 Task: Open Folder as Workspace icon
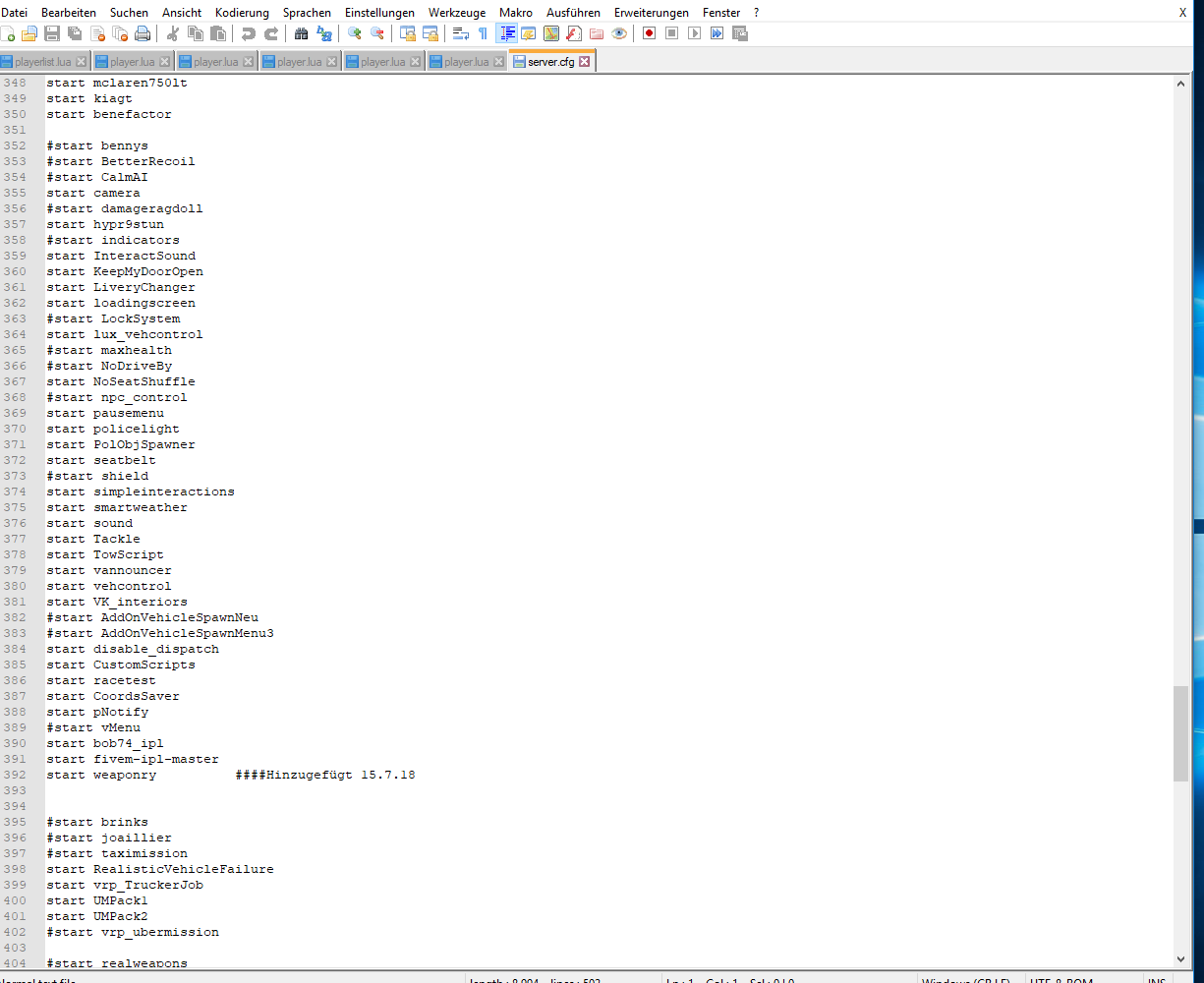click(597, 33)
